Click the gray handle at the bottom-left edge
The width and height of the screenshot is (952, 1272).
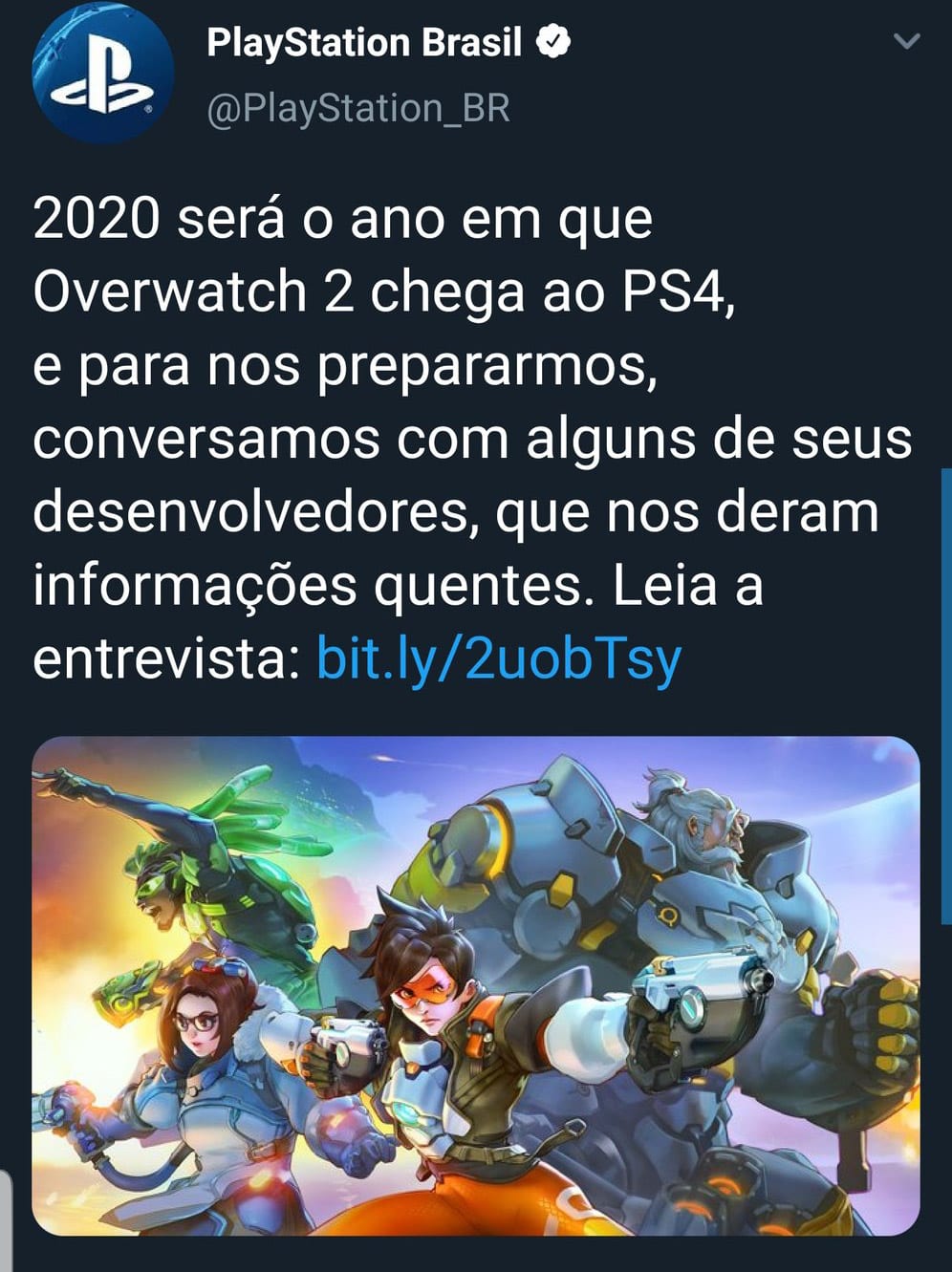coord(5,1220)
